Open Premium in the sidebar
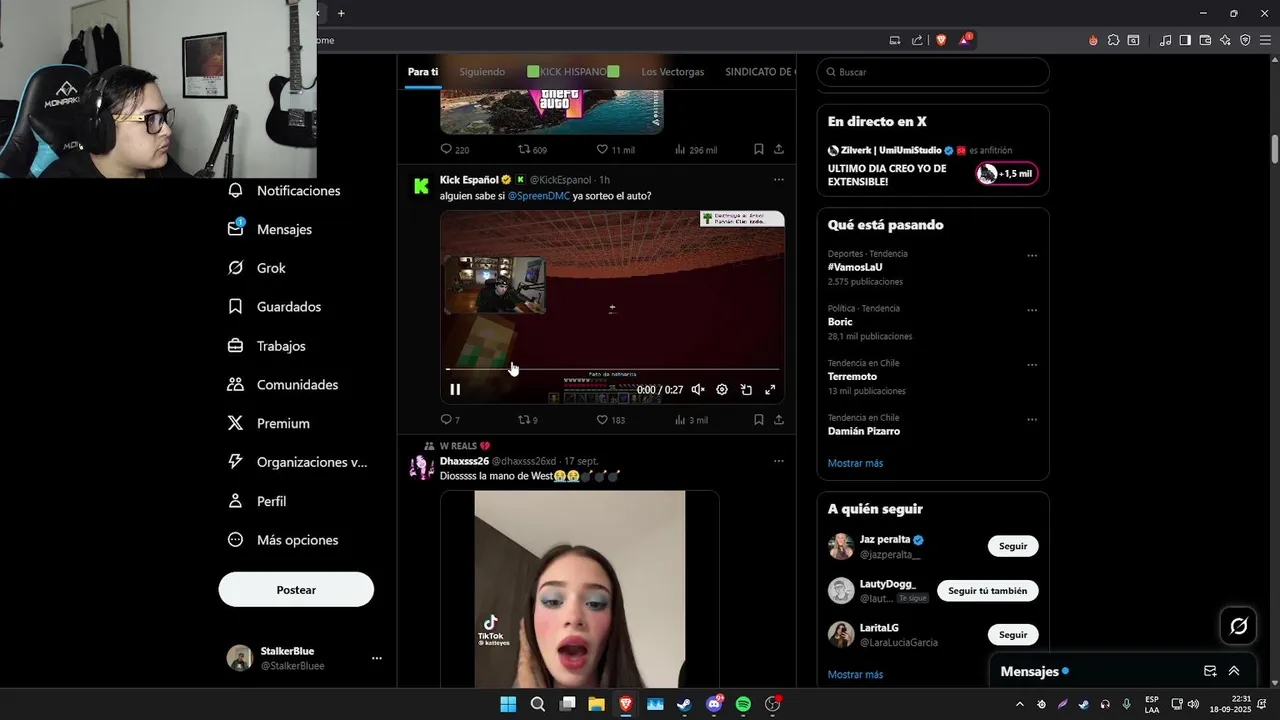 (x=269, y=424)
